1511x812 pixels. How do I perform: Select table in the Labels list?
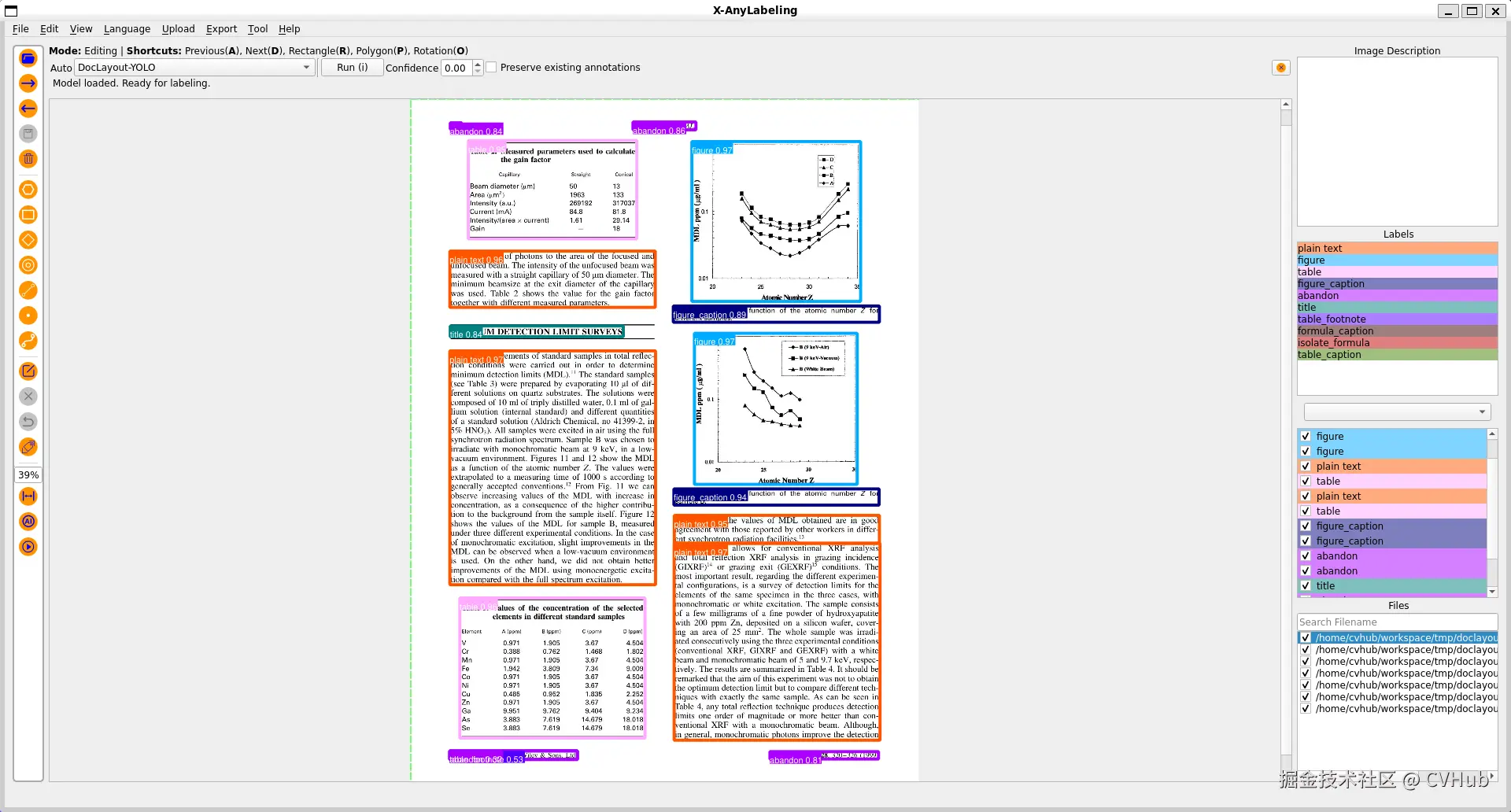click(1397, 272)
